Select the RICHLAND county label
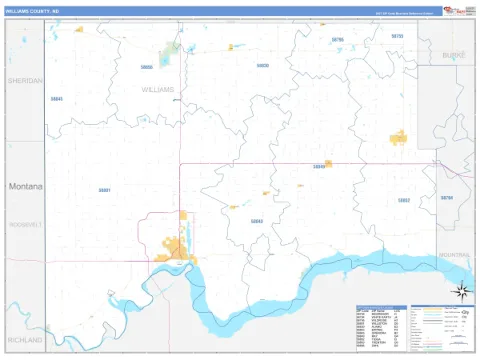This screenshot has width=480, height=360. click(x=25, y=340)
